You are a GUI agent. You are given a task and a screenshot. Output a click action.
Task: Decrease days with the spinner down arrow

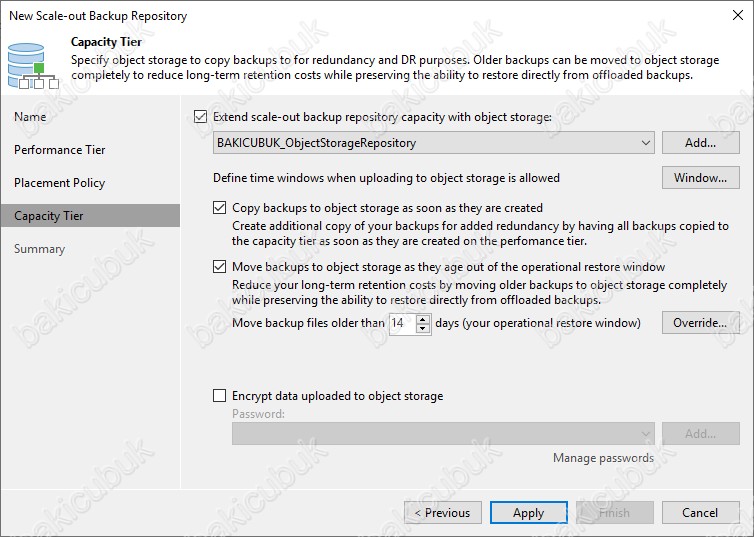pos(422,328)
